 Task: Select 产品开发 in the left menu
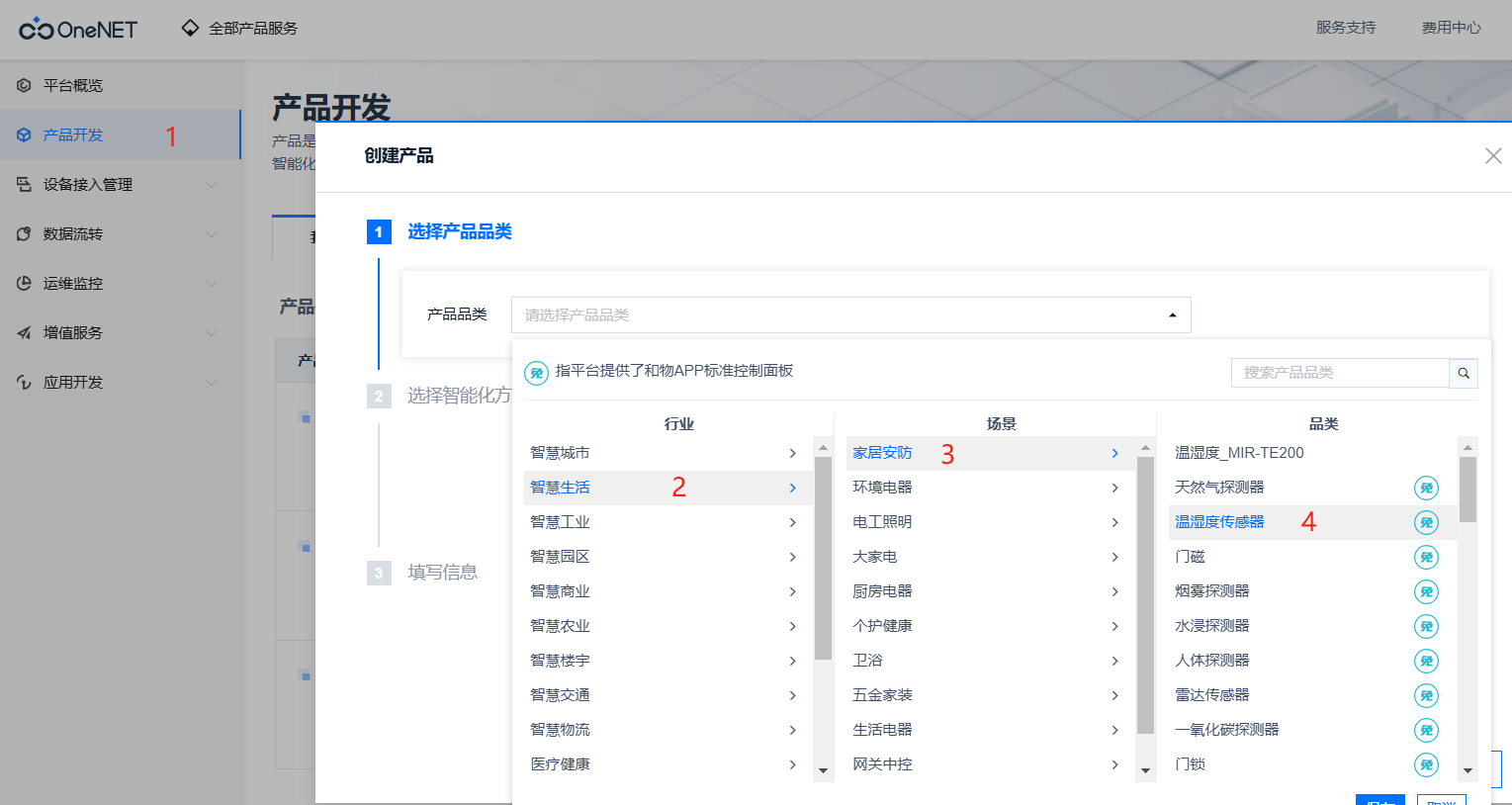[120, 134]
